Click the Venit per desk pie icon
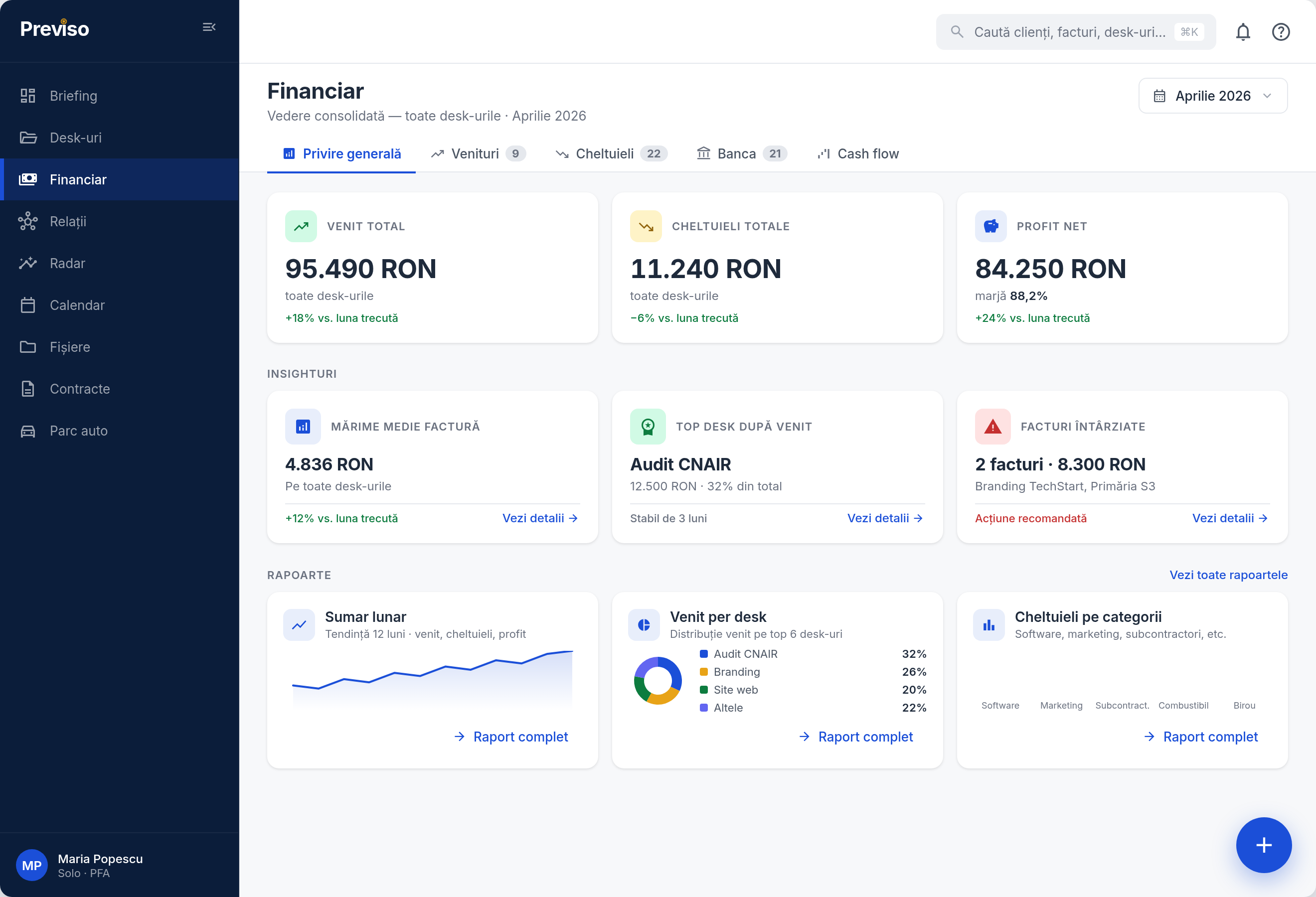This screenshot has height=897, width=1316. coord(644,625)
